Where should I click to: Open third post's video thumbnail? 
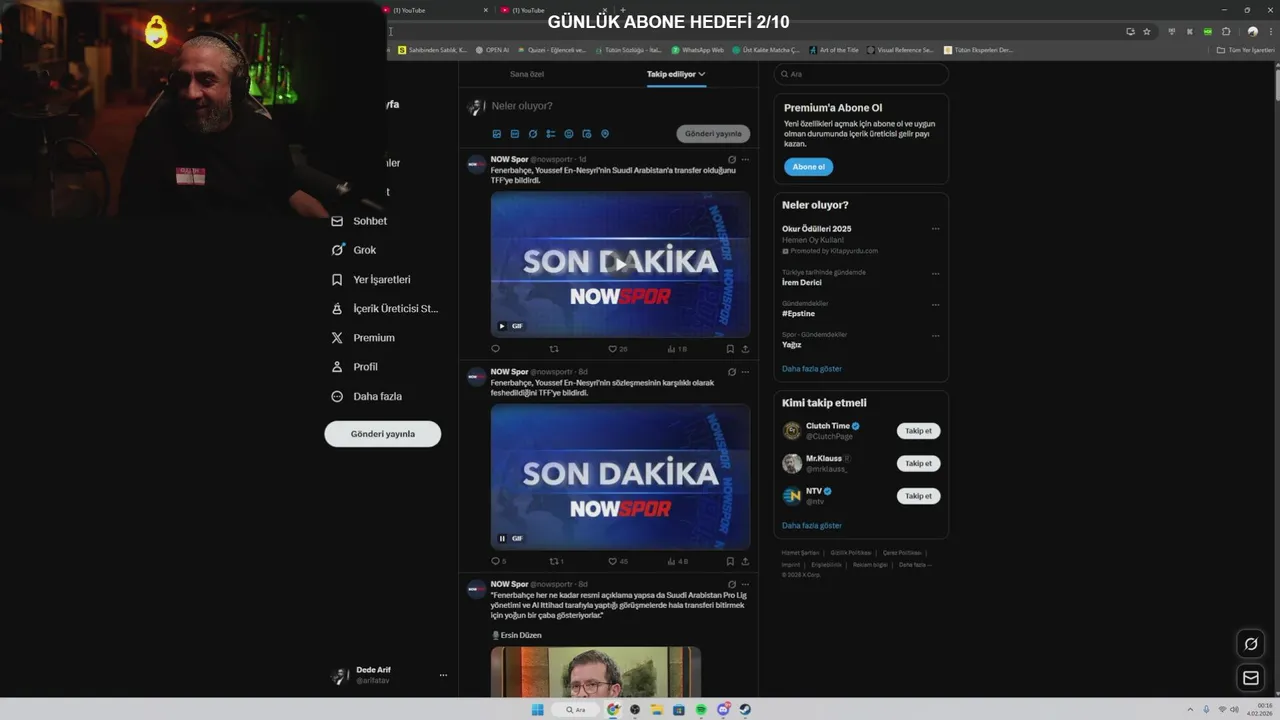pos(595,672)
